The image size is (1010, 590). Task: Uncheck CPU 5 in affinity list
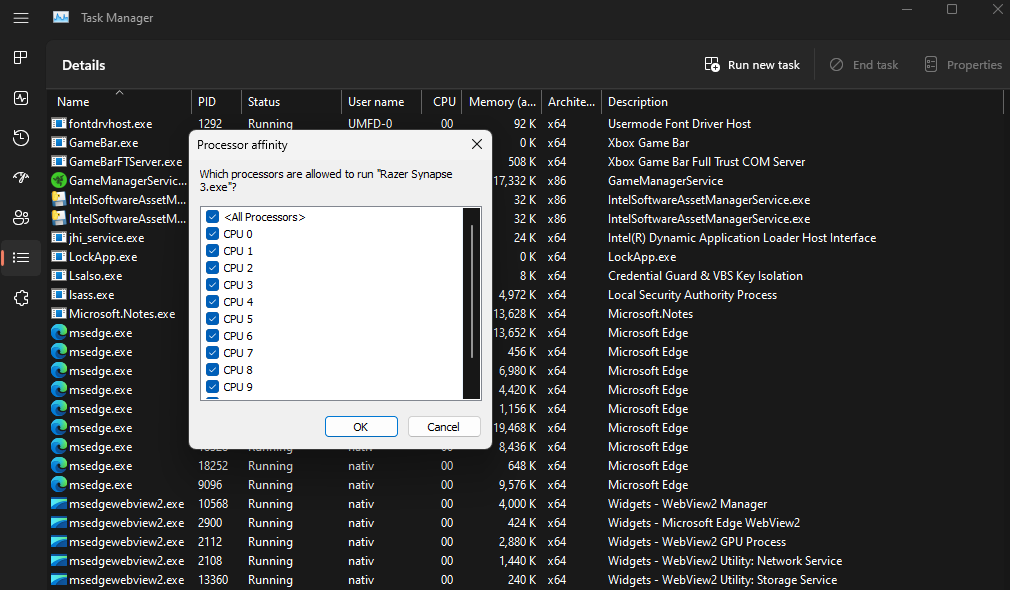[213, 319]
